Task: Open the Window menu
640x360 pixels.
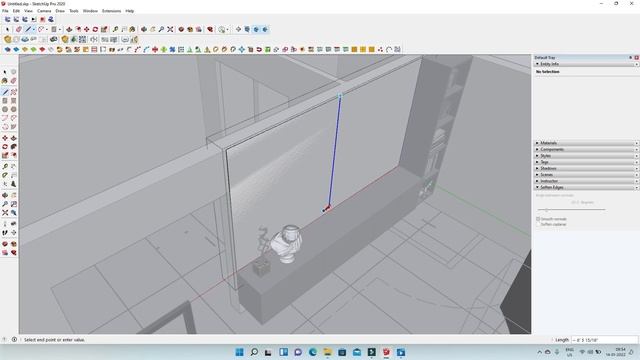Action: (90, 11)
